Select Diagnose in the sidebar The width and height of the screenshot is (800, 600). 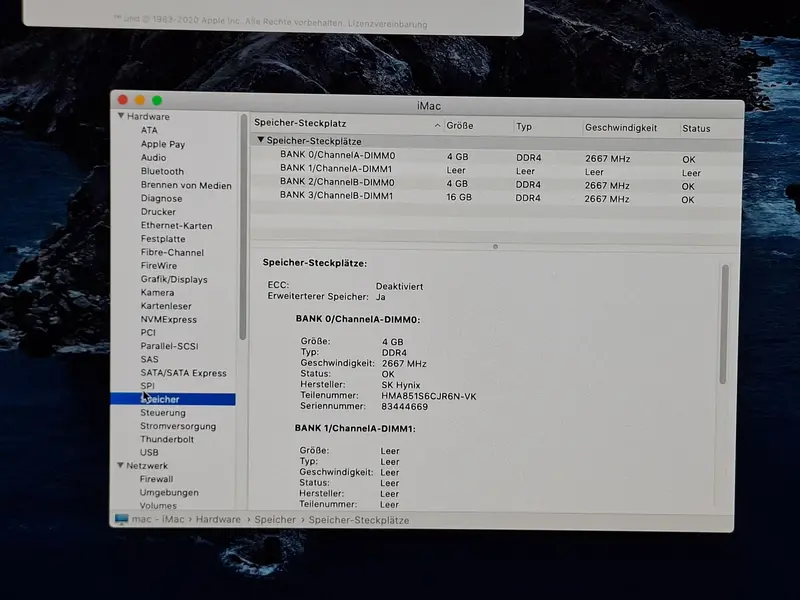pos(161,198)
